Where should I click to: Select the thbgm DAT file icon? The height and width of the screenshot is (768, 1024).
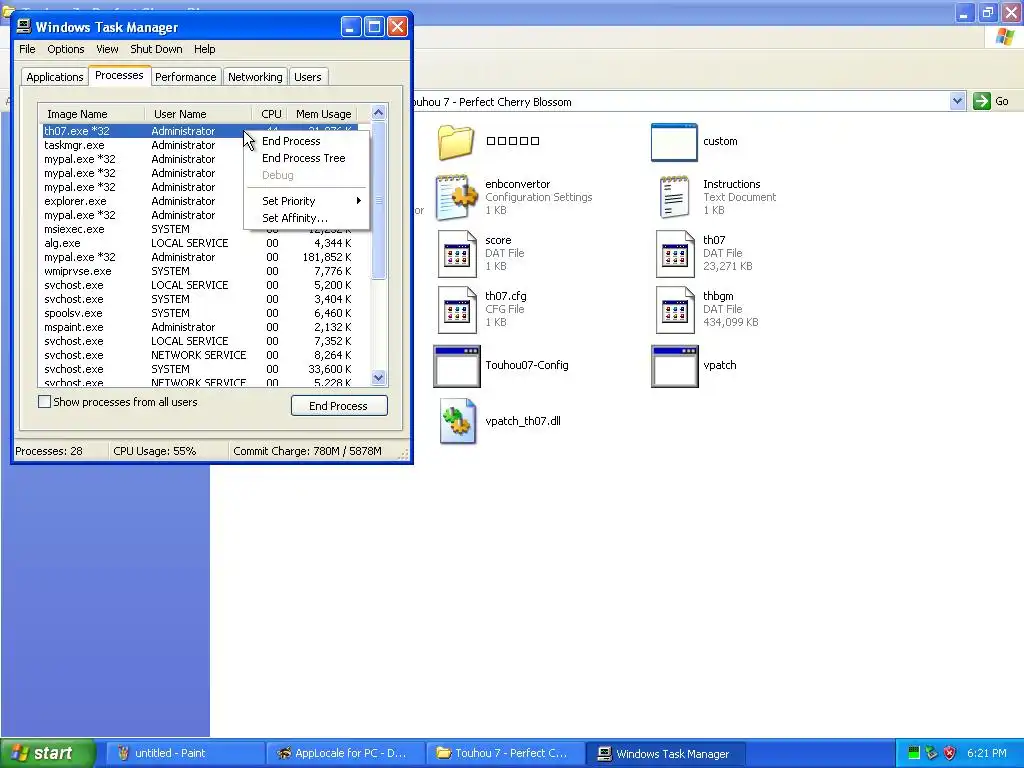[x=675, y=310]
